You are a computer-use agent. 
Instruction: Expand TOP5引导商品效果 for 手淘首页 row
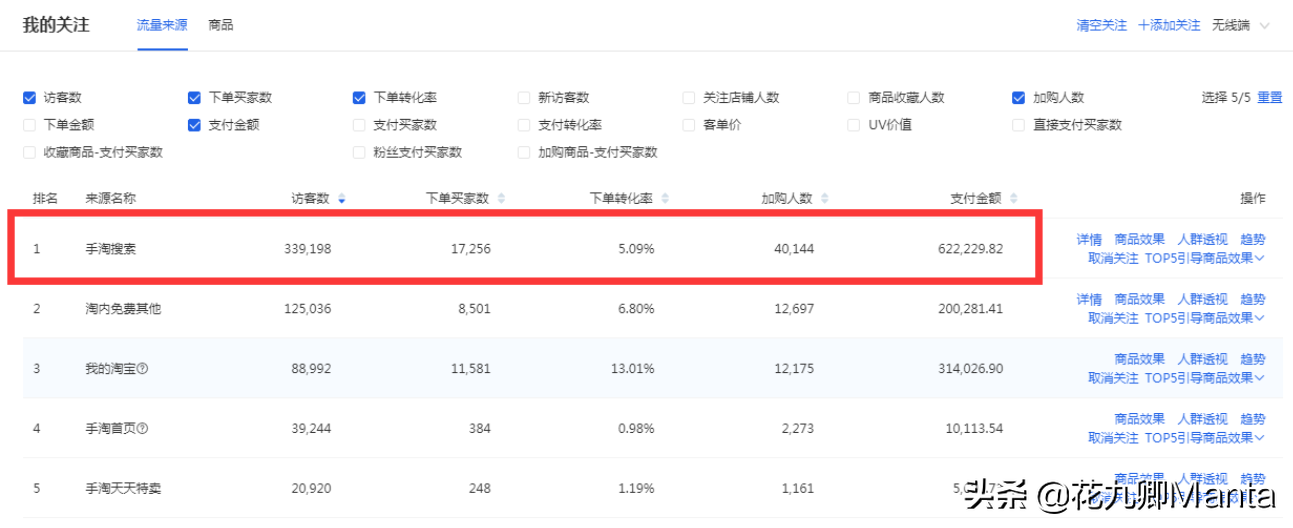coord(1205,438)
